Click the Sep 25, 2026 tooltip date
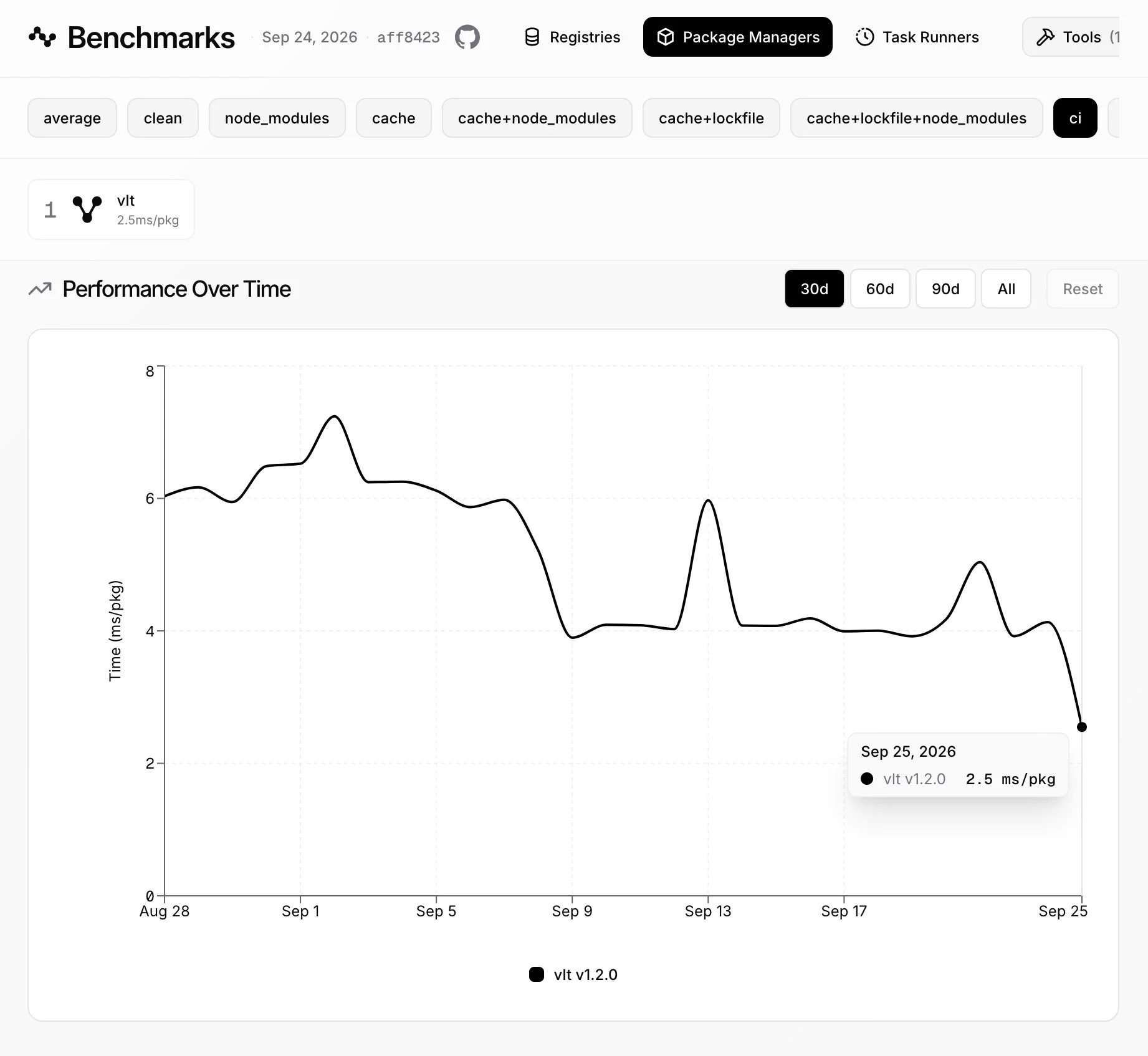 click(908, 751)
